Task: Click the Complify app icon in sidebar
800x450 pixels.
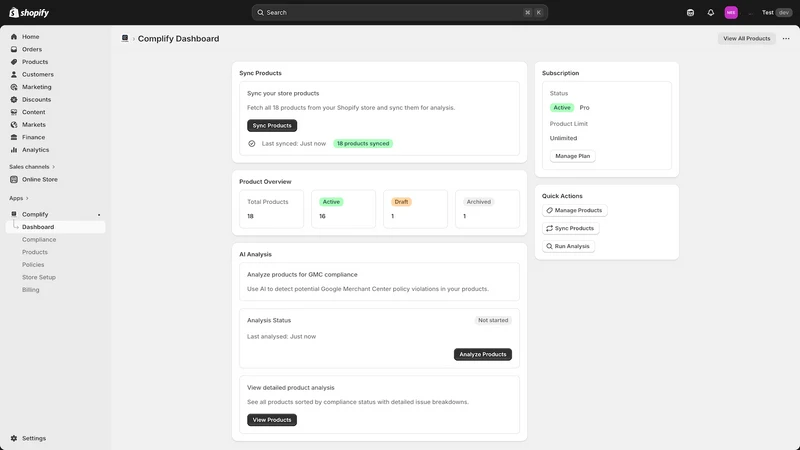Action: (x=14, y=214)
